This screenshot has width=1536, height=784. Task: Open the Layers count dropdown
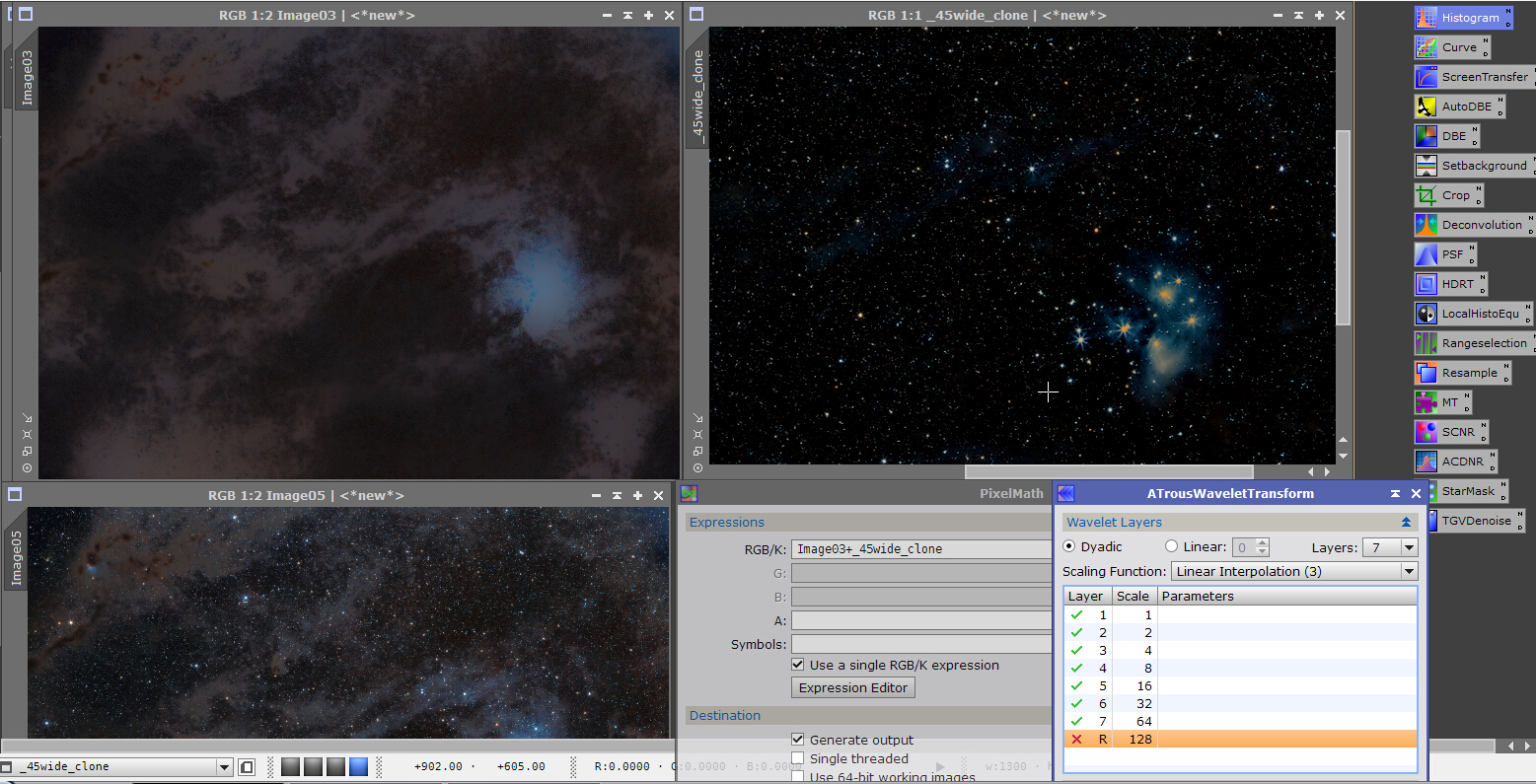point(1390,547)
